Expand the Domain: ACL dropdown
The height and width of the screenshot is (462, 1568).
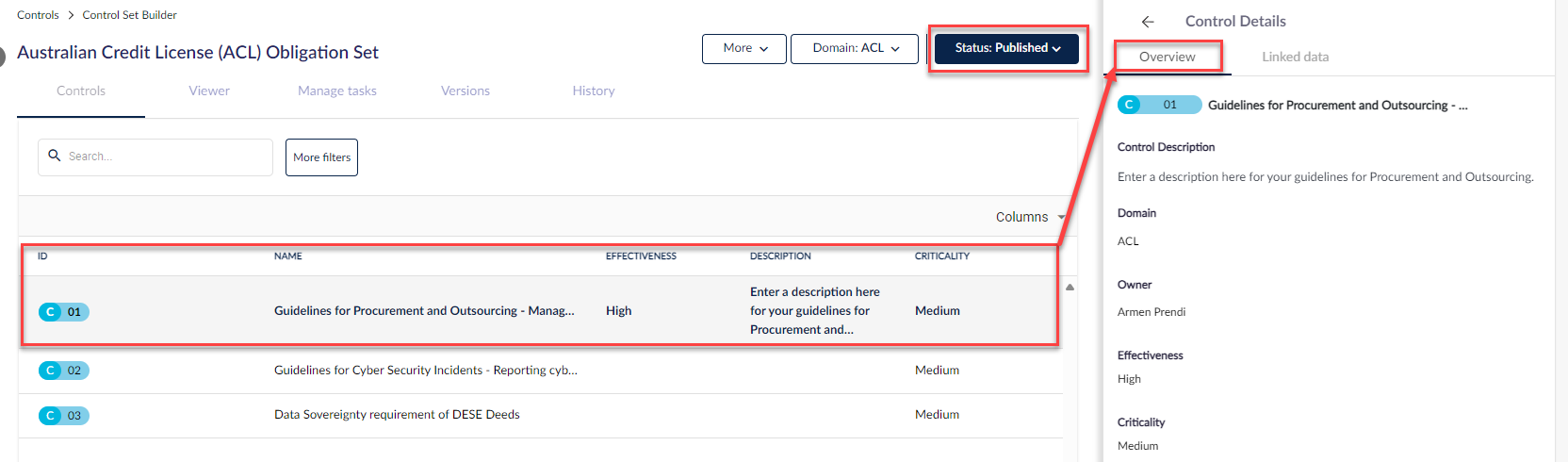click(855, 49)
